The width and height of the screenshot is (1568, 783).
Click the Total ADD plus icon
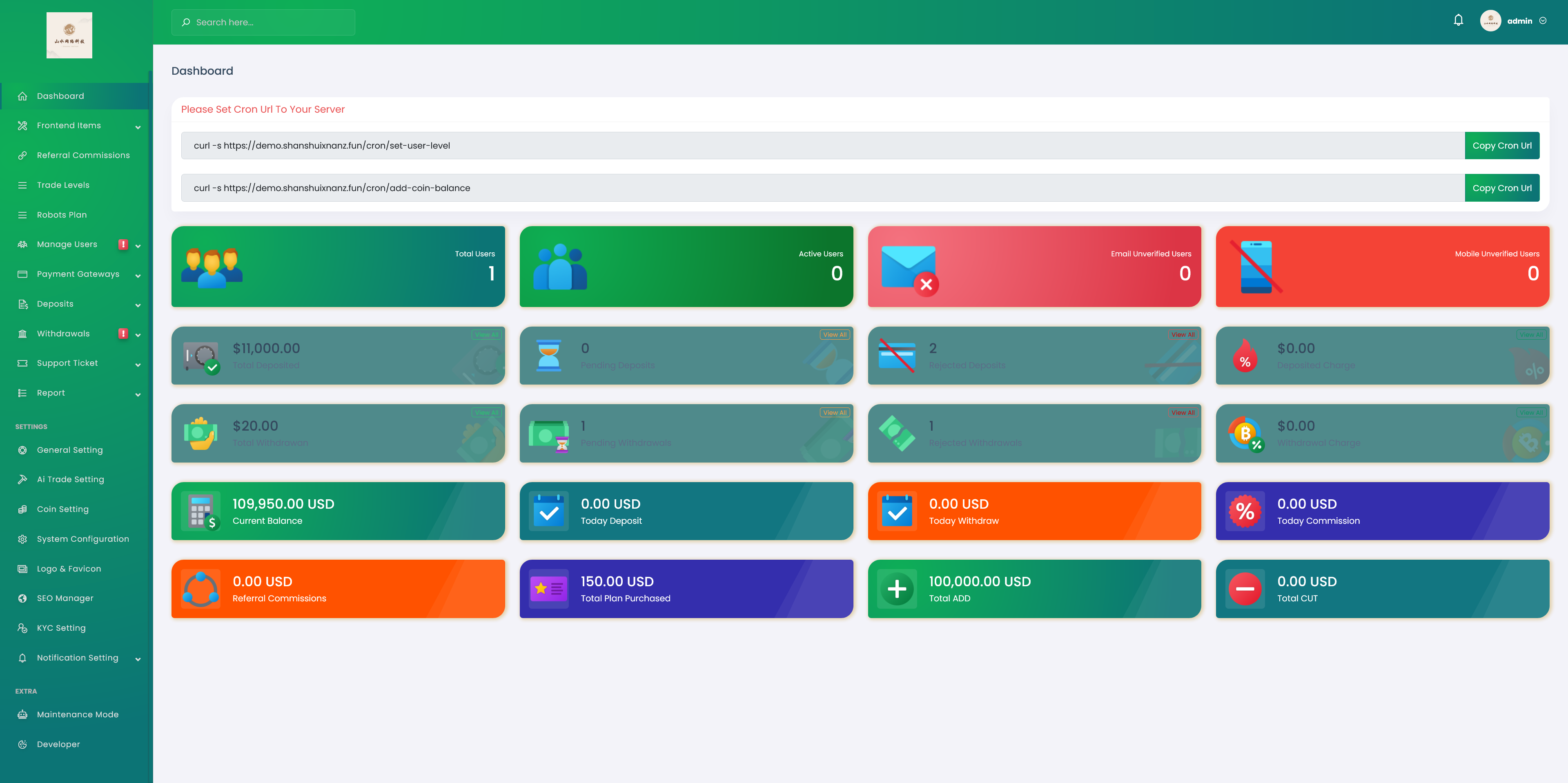pyautogui.click(x=897, y=589)
